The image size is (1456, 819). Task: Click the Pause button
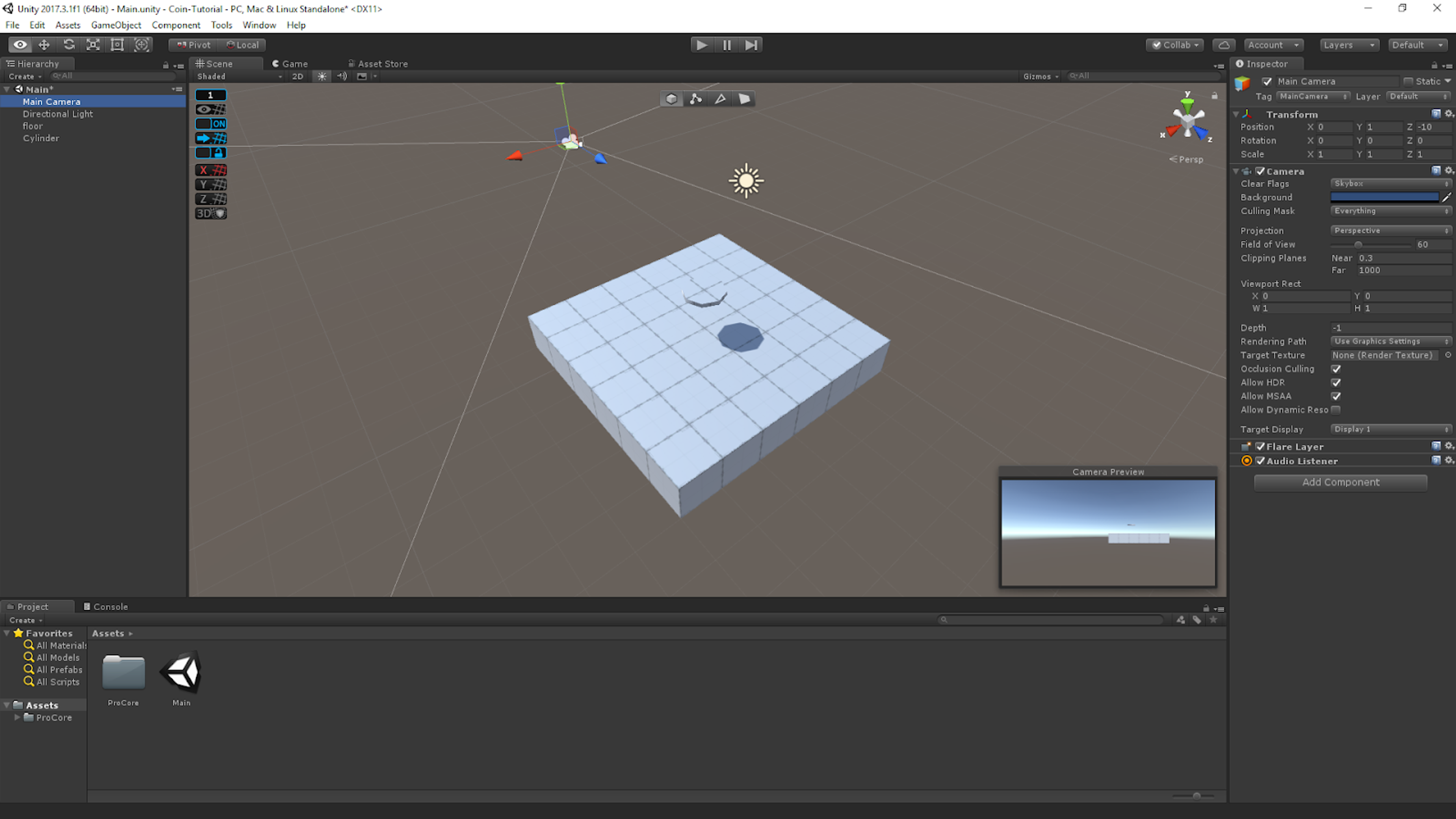727,44
